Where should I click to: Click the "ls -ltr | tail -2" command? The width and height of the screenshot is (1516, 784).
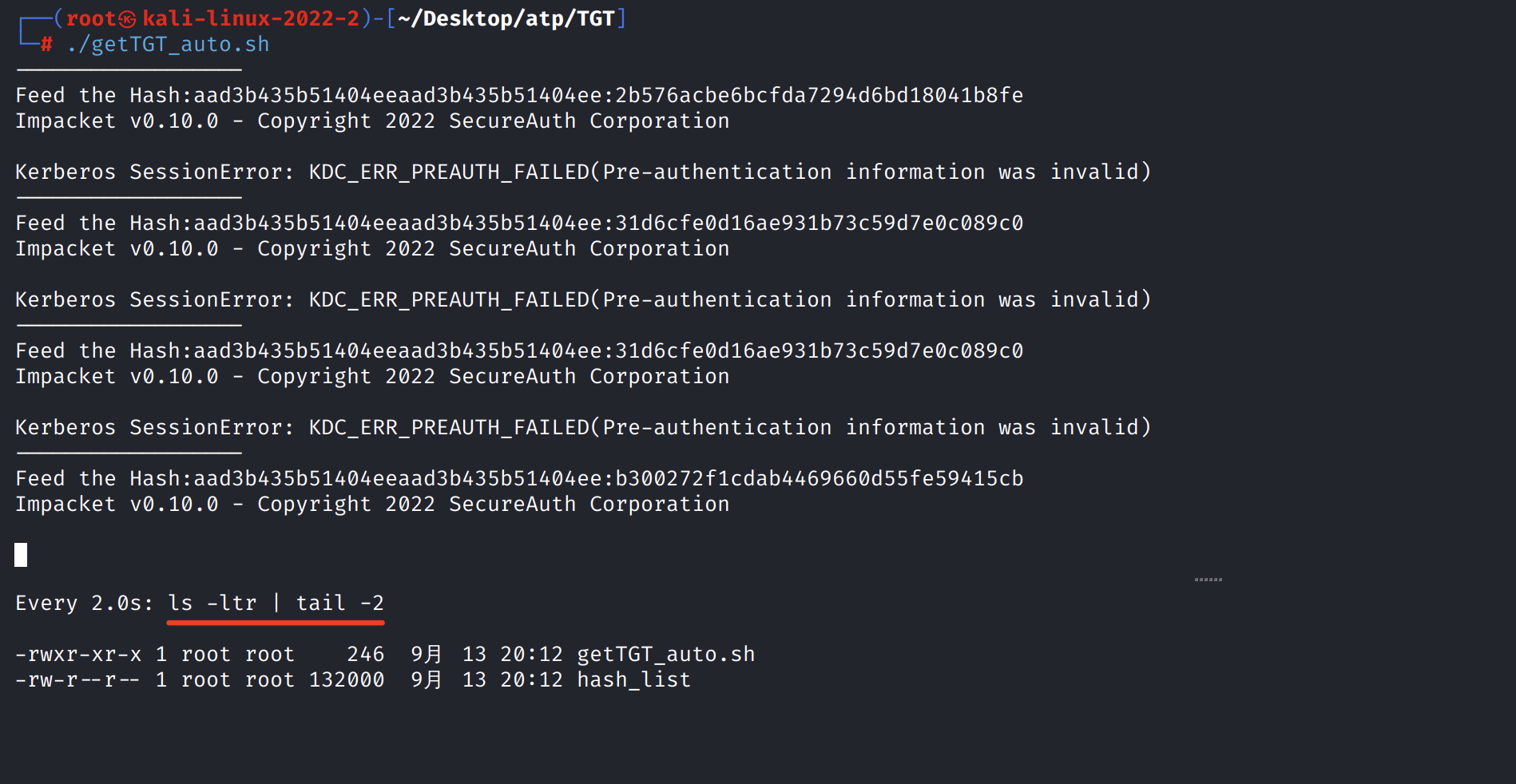click(276, 604)
